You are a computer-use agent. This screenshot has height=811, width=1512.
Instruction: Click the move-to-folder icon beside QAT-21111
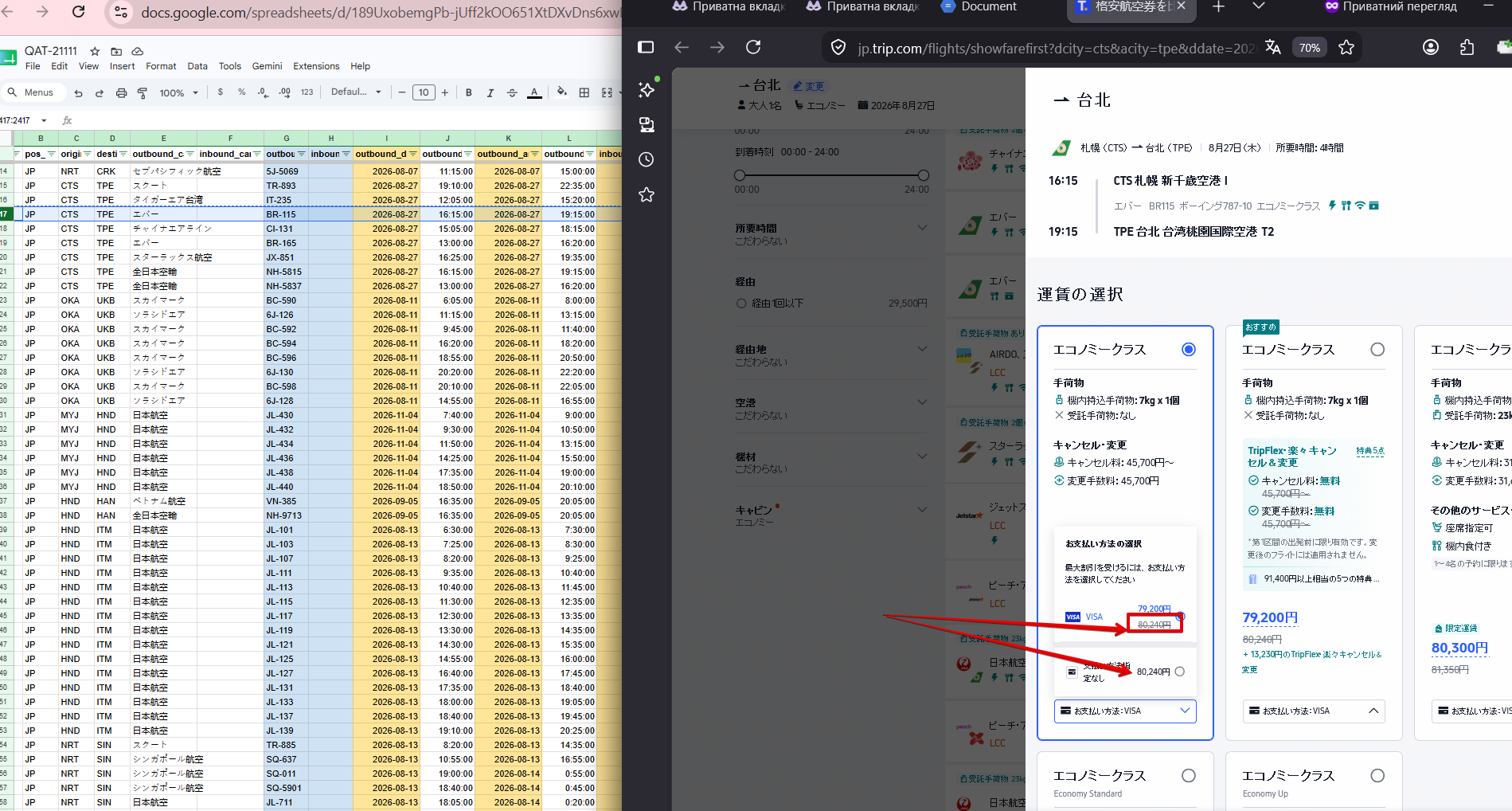116,51
